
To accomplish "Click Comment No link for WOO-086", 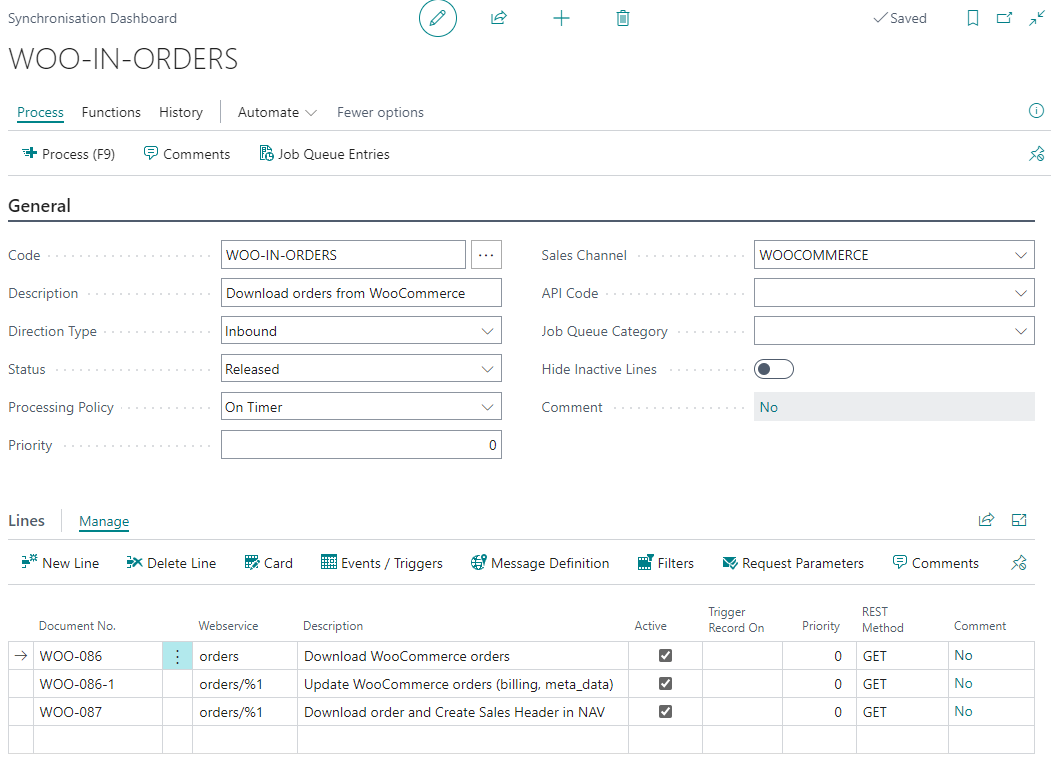I will click(x=963, y=655).
